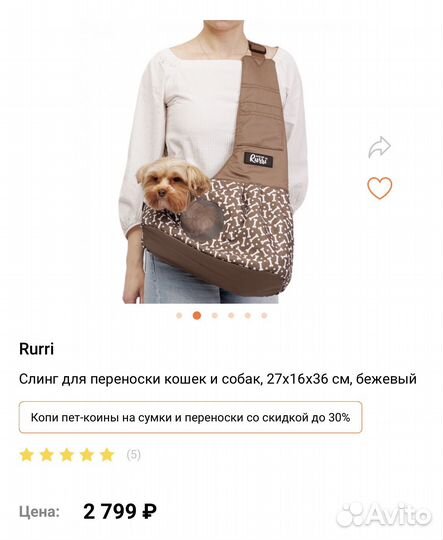The image size is (443, 540).
Task: Open the pet-coins discount promo banner
Action: tap(190, 417)
